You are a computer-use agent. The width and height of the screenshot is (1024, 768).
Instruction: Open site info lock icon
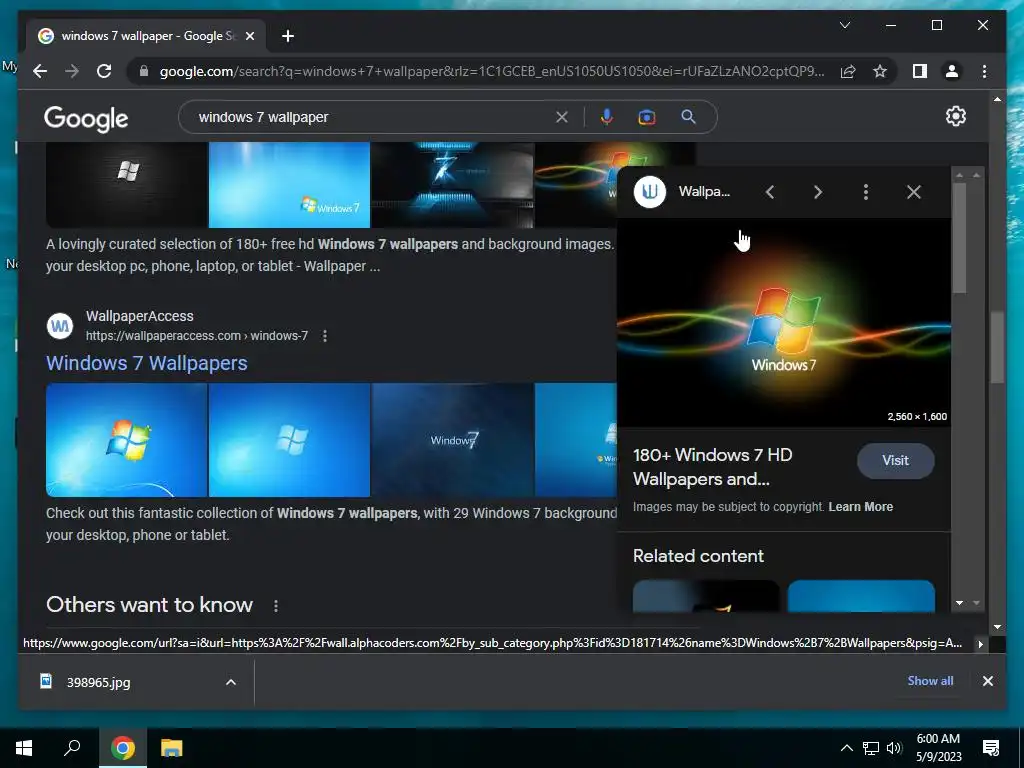coord(144,71)
